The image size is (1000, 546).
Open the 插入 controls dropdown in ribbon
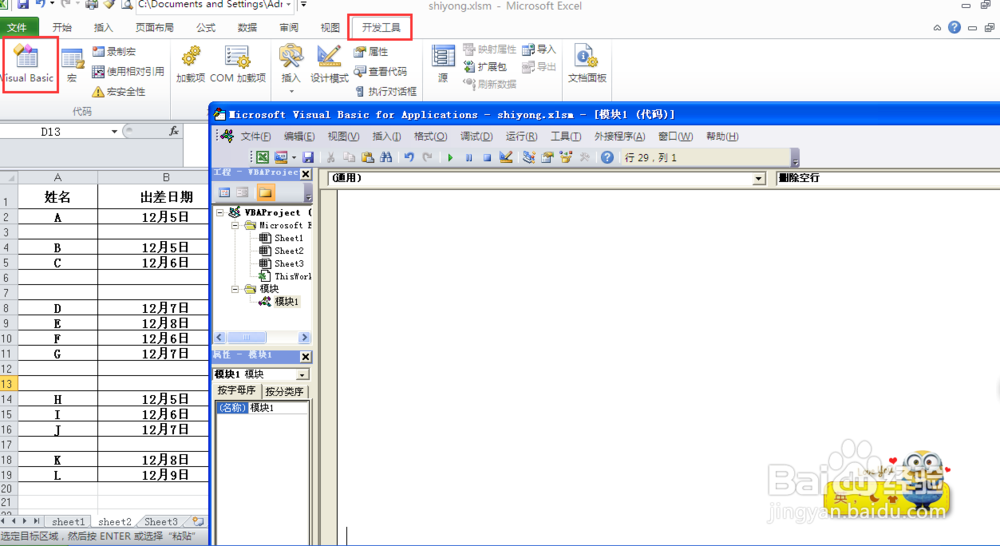[291, 69]
